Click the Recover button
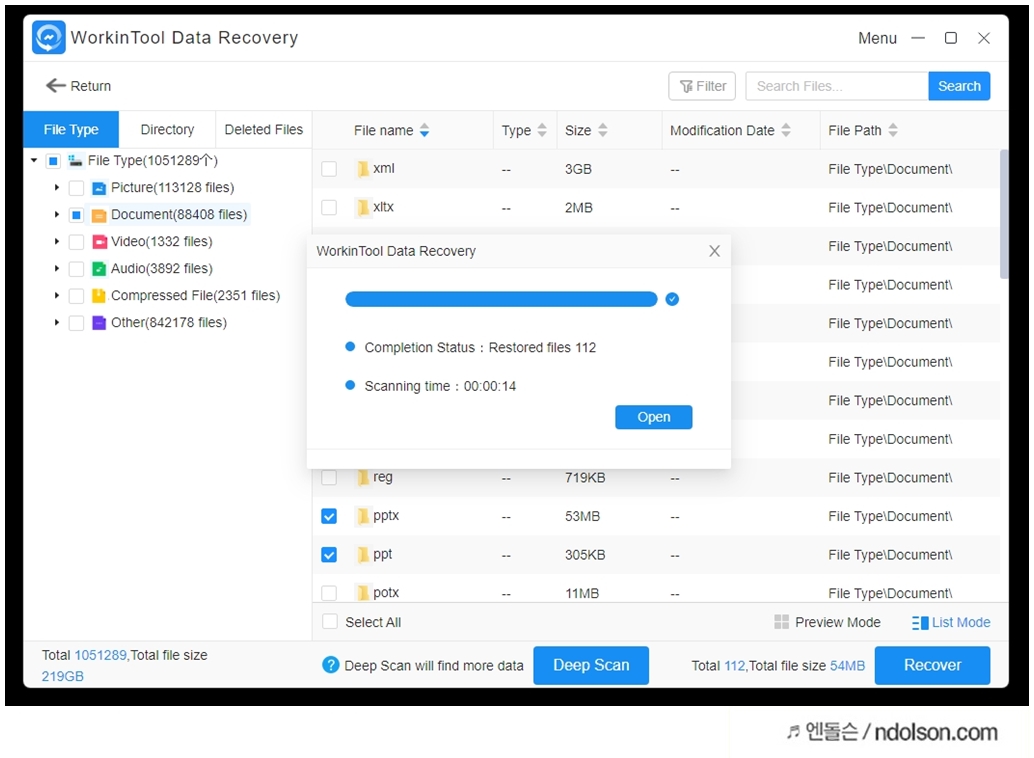 pos(932,665)
